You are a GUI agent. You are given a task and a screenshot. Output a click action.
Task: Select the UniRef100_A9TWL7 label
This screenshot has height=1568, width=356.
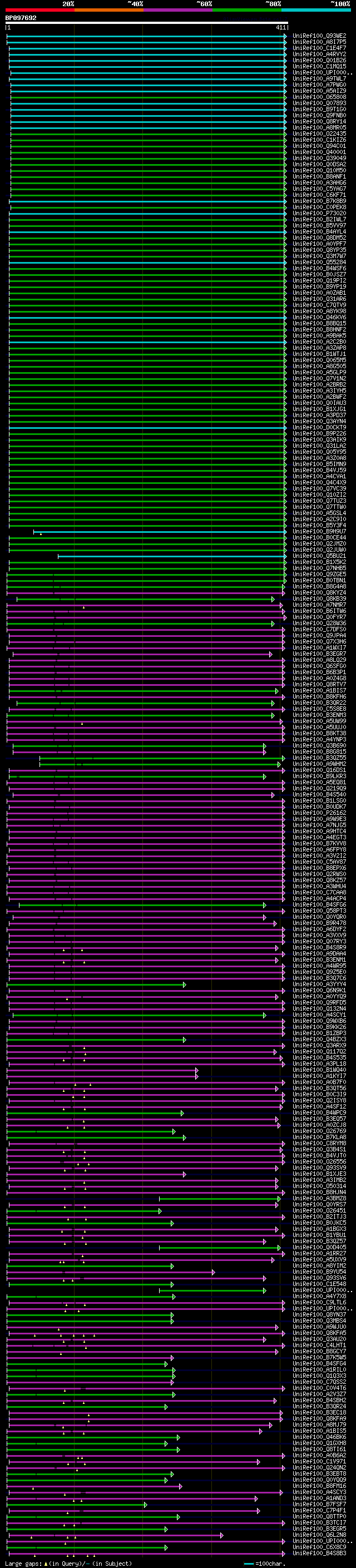(319, 78)
